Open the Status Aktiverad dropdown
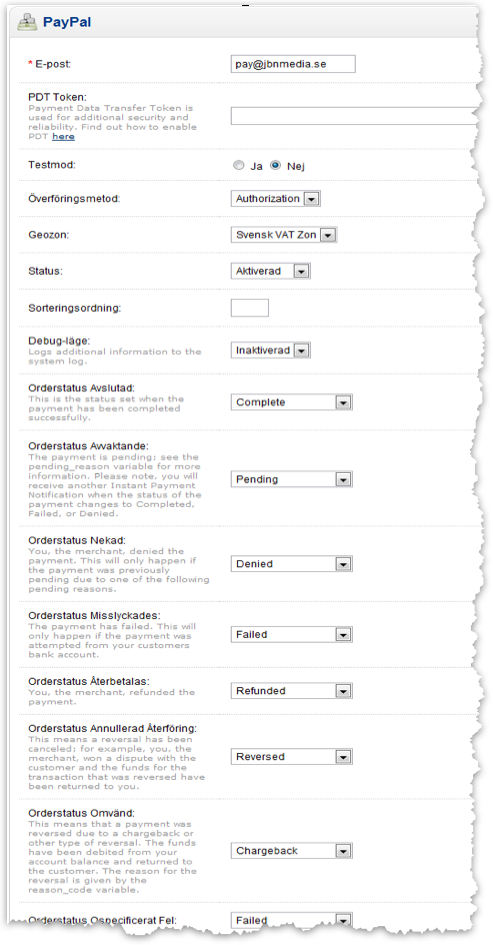 coord(271,271)
